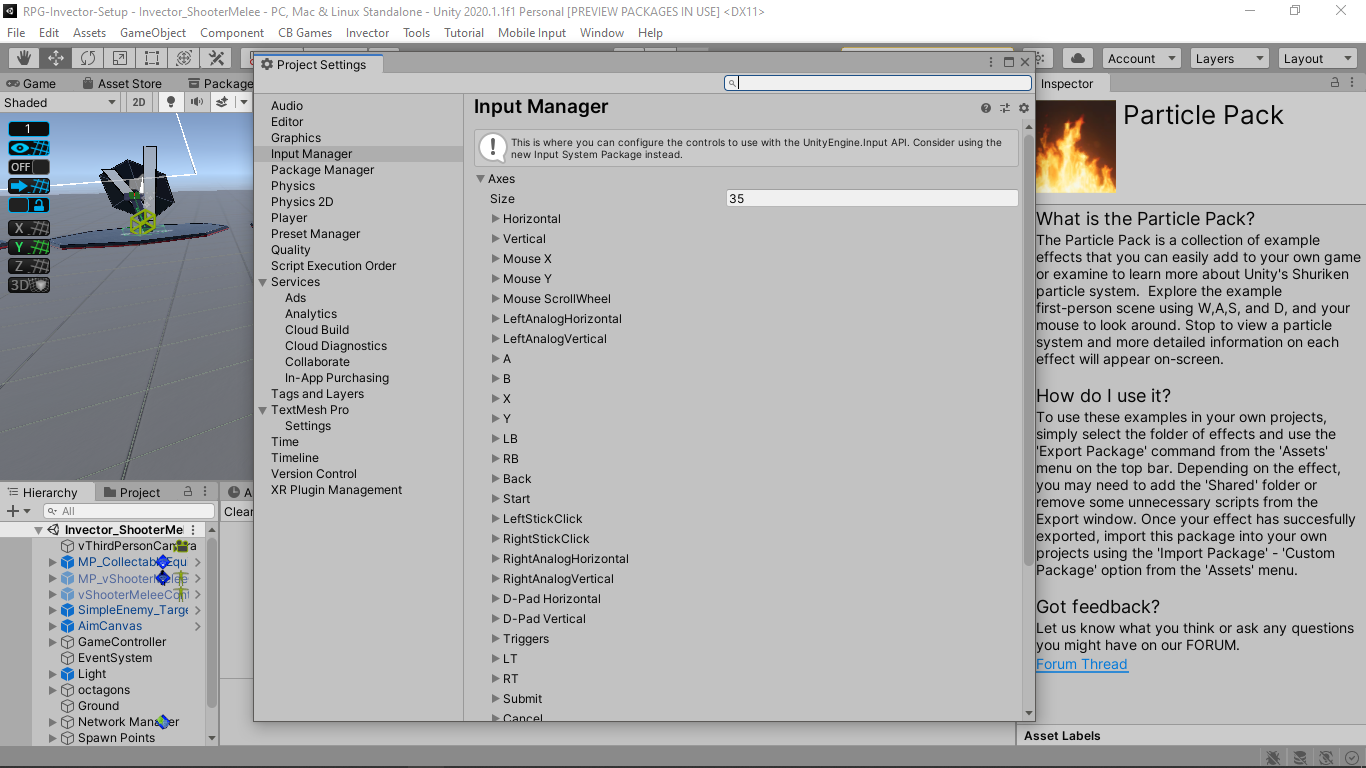Click the scene grid visibility eye overlay icon
Screen dimensions: 1366x768
[29, 148]
